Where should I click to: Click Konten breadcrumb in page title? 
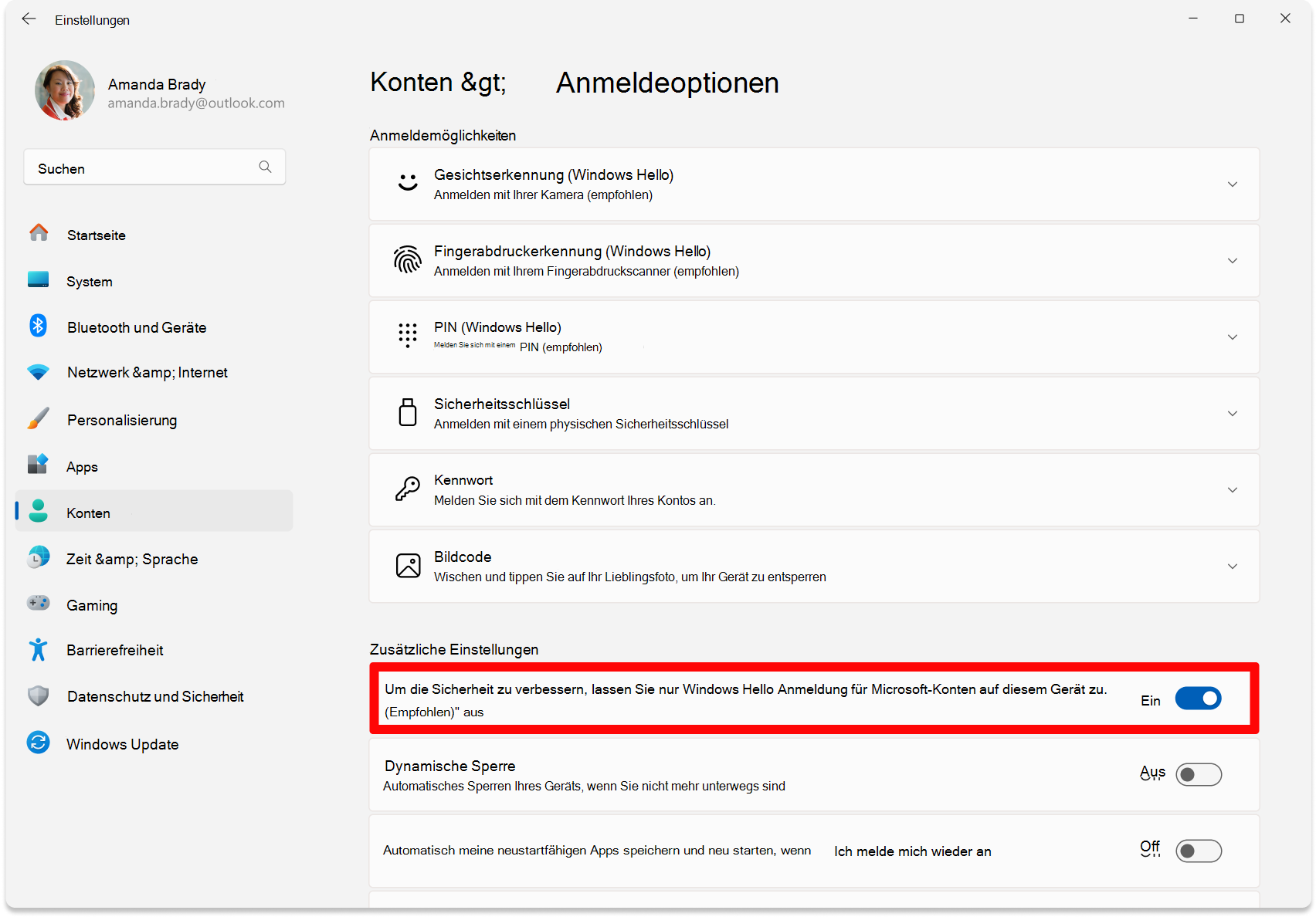pos(412,82)
